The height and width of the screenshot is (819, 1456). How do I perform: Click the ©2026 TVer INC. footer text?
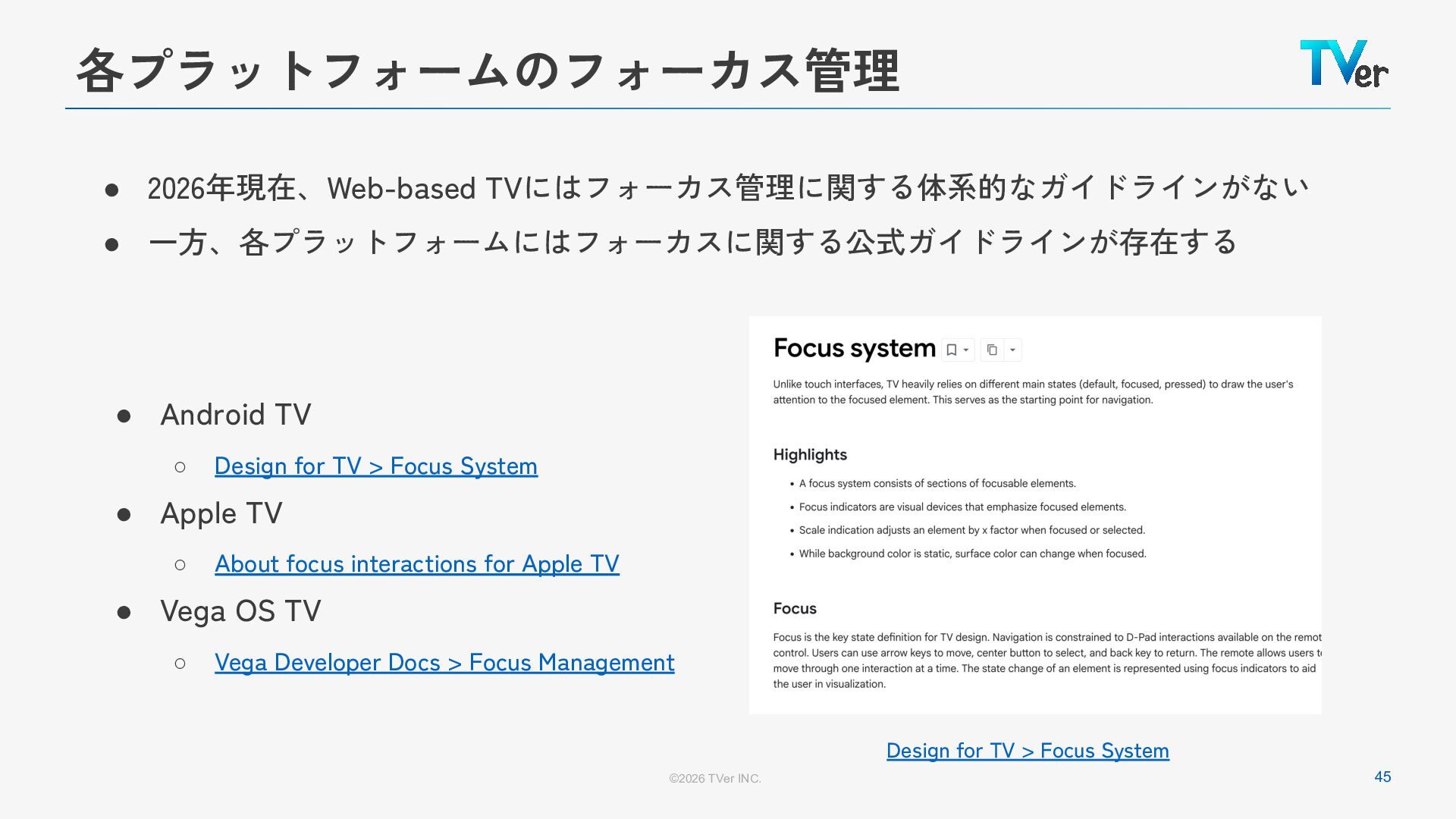click(714, 778)
